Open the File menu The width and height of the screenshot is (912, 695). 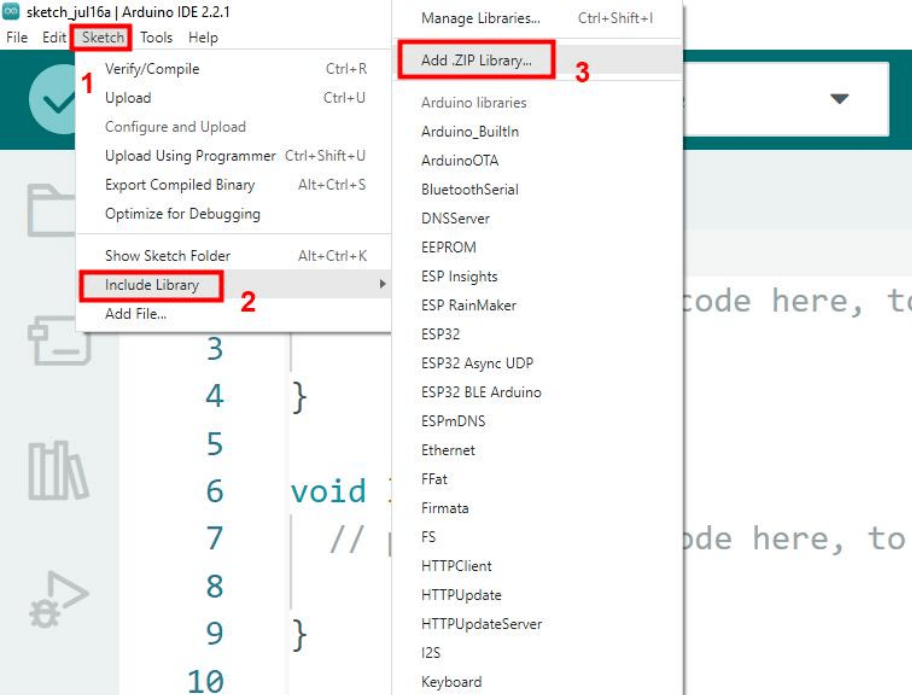17,38
